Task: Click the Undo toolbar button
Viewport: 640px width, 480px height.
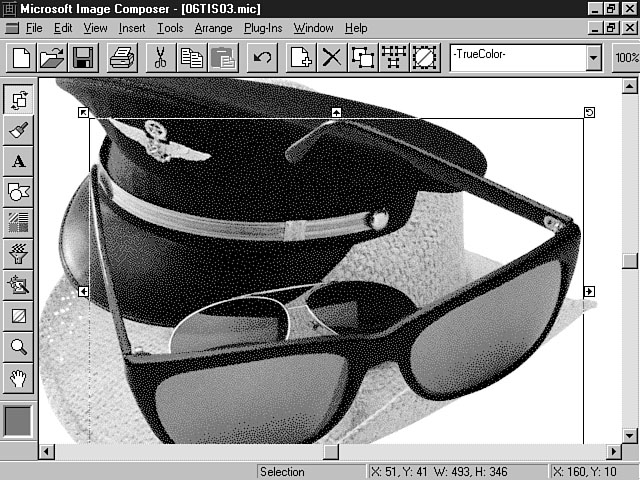Action: click(262, 57)
